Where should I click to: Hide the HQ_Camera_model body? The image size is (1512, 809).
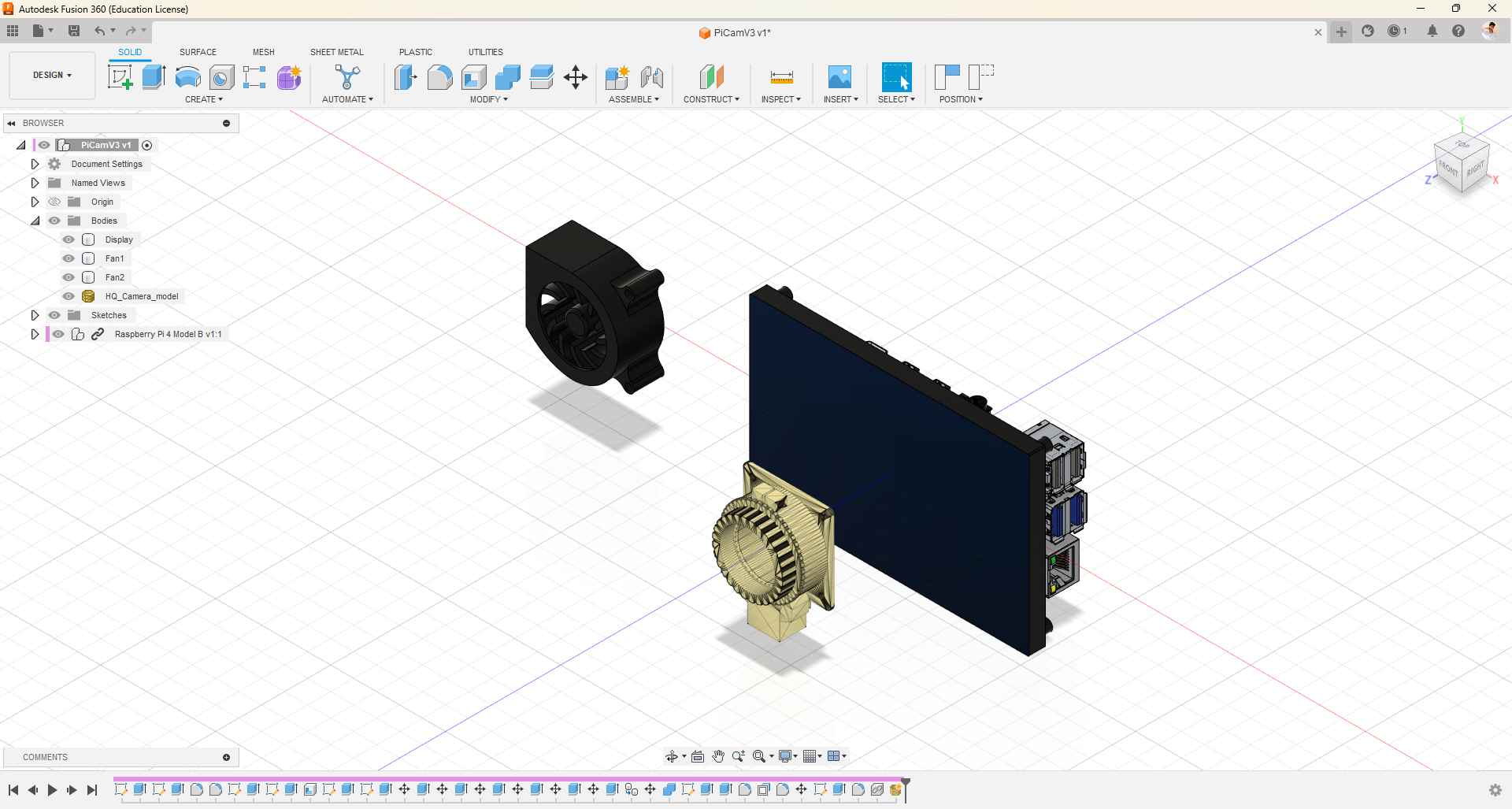click(x=69, y=296)
